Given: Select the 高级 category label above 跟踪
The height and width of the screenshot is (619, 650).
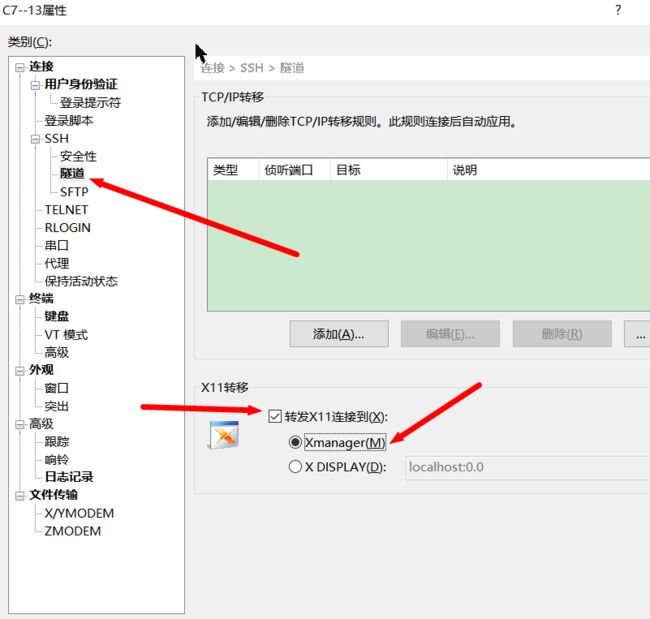Looking at the screenshot, I should click(41, 424).
